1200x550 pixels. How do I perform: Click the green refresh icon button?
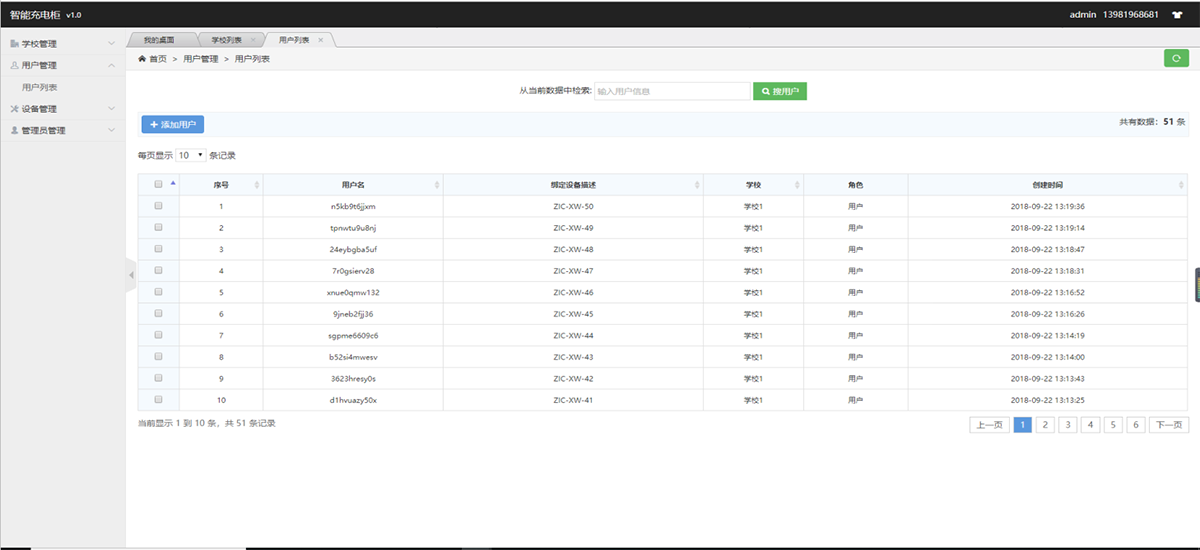tap(1176, 59)
